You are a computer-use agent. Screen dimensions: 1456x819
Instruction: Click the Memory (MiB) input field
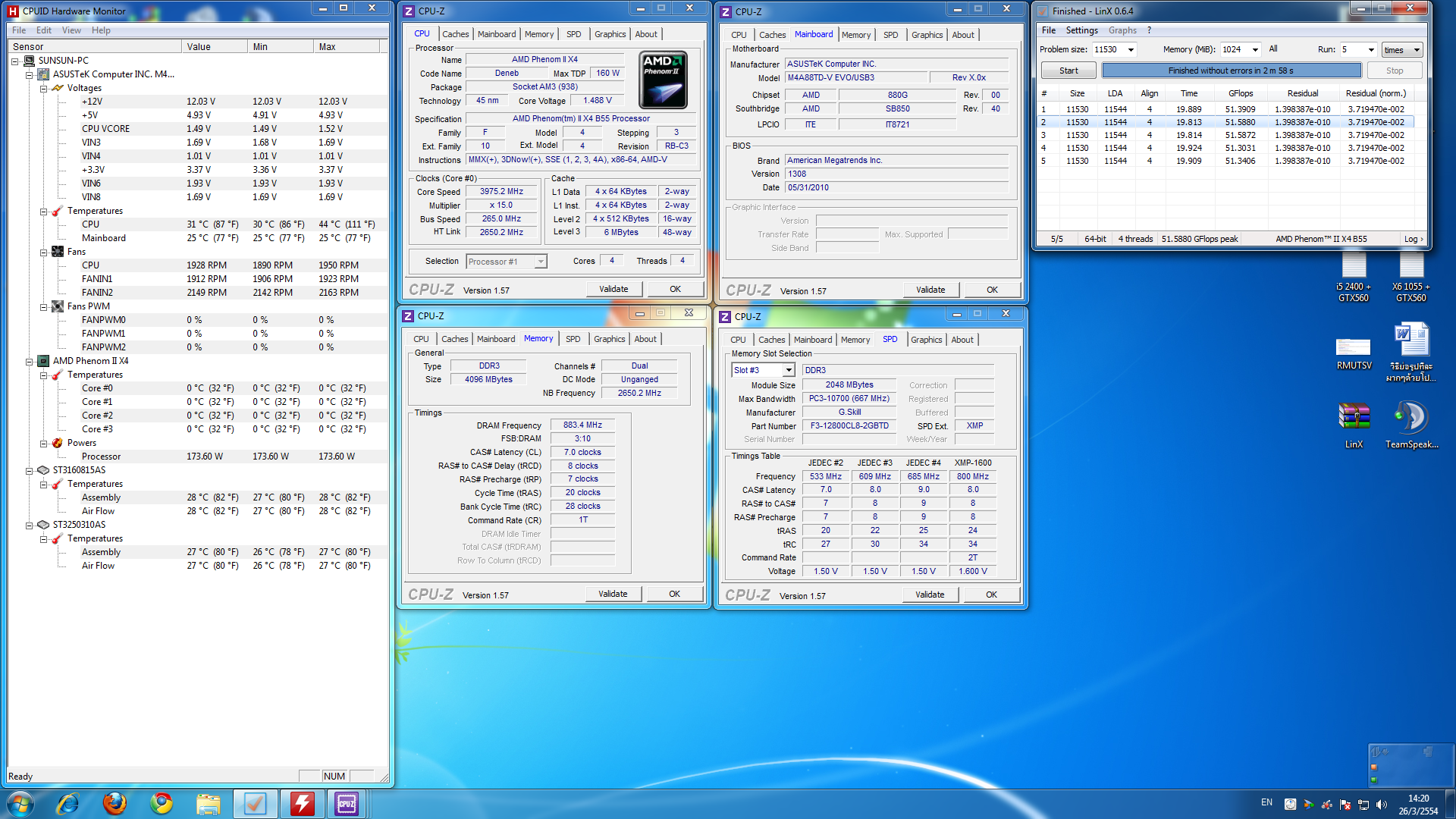coord(1233,50)
